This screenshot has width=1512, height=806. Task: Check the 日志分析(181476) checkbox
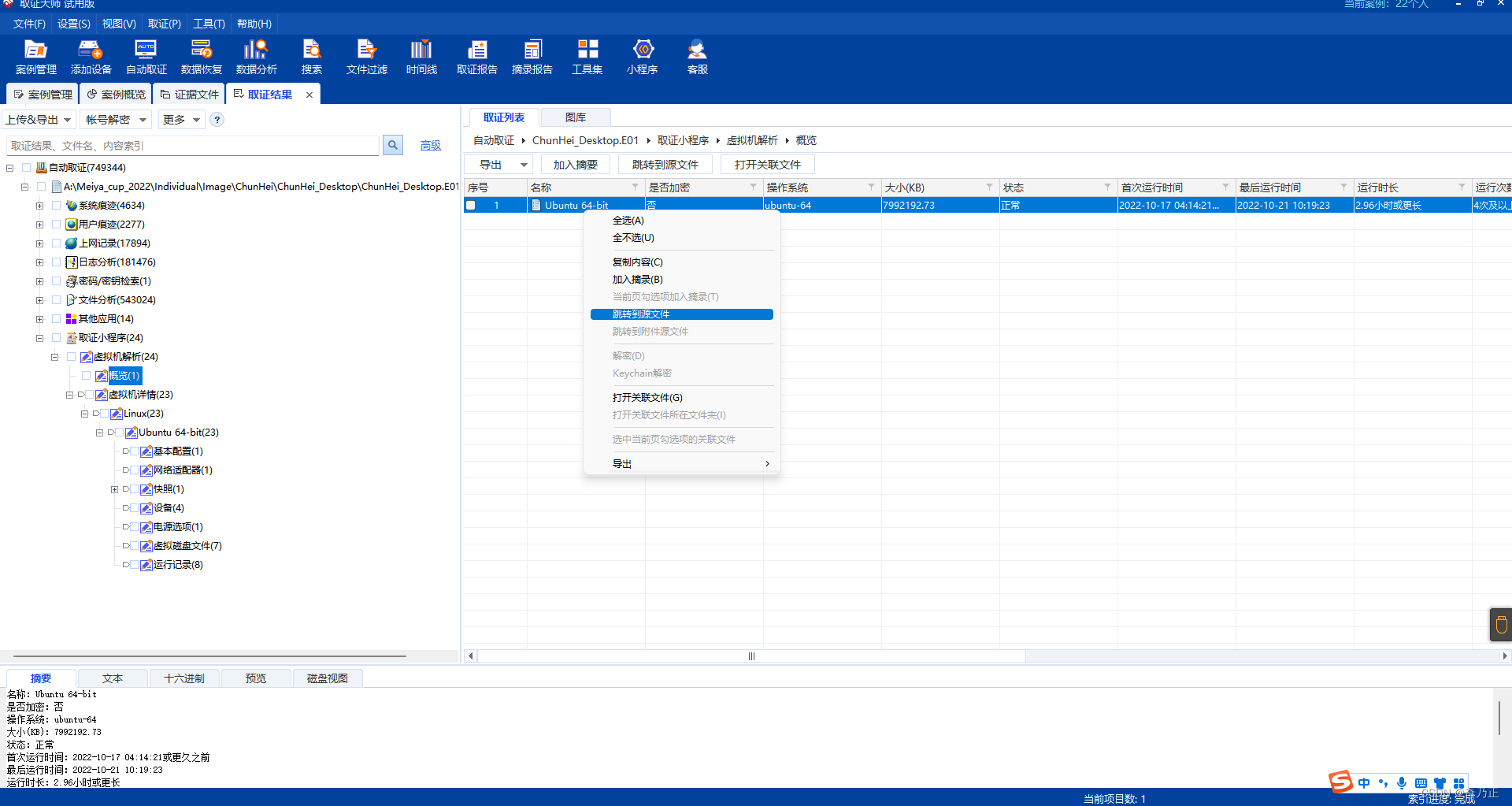(56, 262)
